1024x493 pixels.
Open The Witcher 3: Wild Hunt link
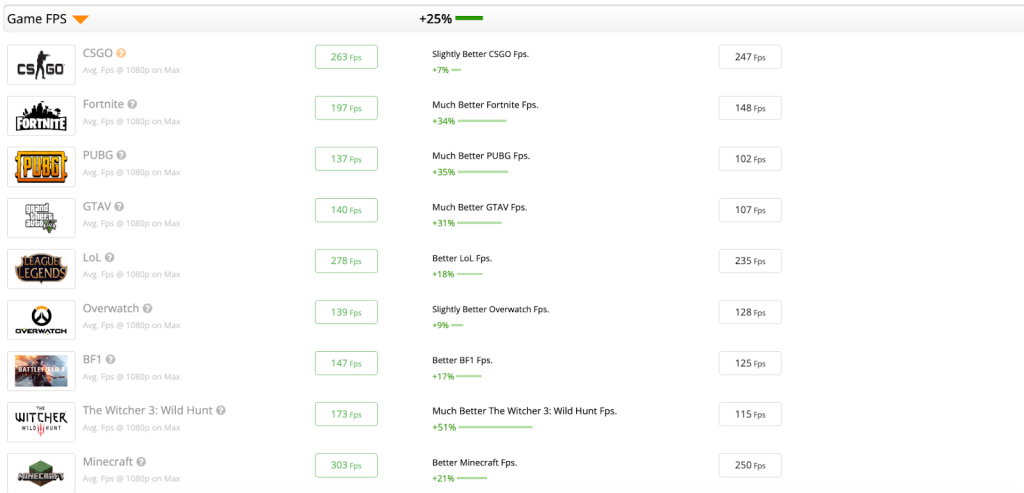click(x=147, y=410)
